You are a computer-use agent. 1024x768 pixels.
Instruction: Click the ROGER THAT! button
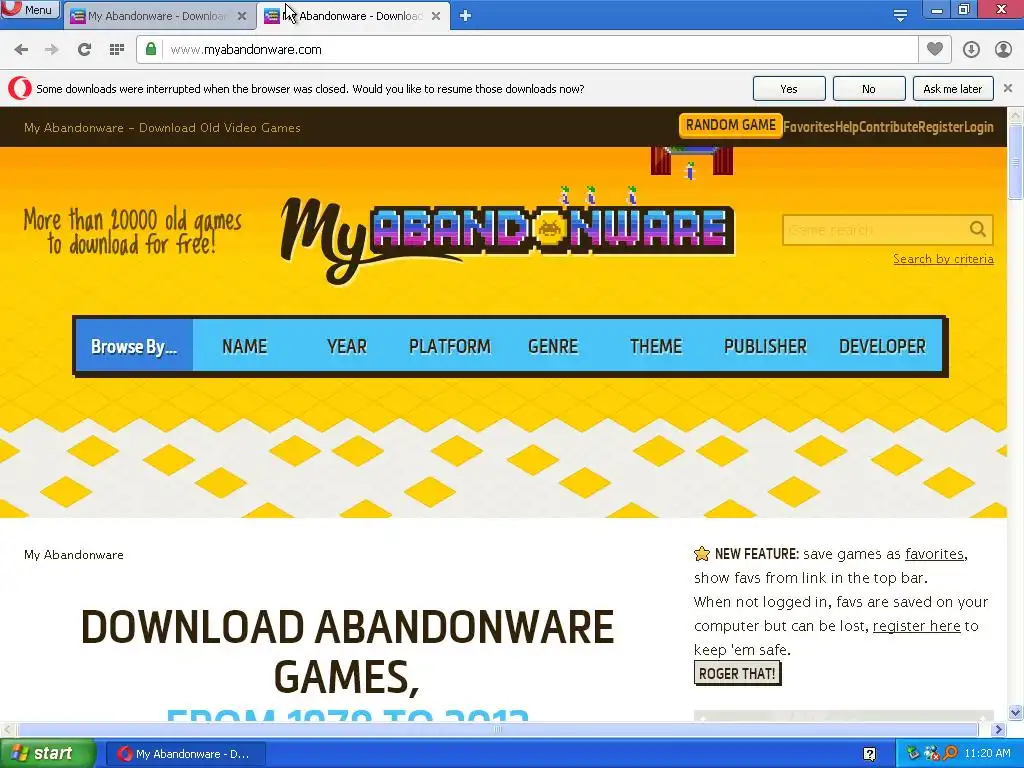[737, 673]
